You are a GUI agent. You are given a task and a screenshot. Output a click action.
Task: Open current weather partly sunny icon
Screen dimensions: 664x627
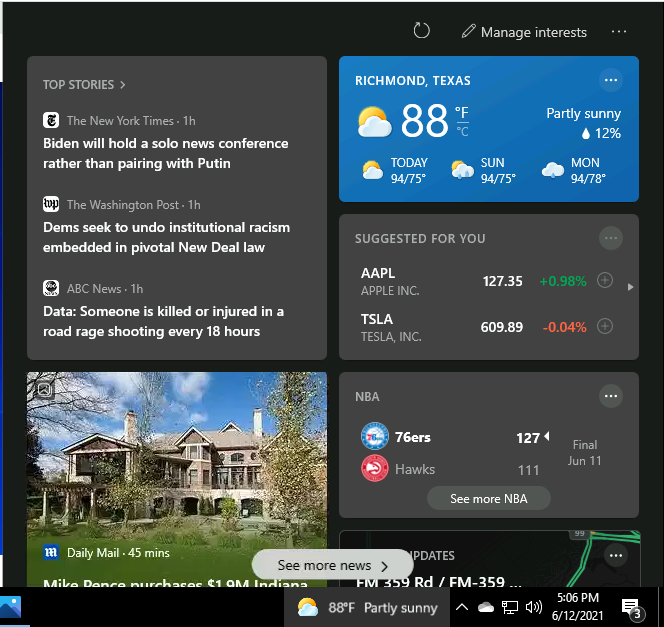pos(374,122)
